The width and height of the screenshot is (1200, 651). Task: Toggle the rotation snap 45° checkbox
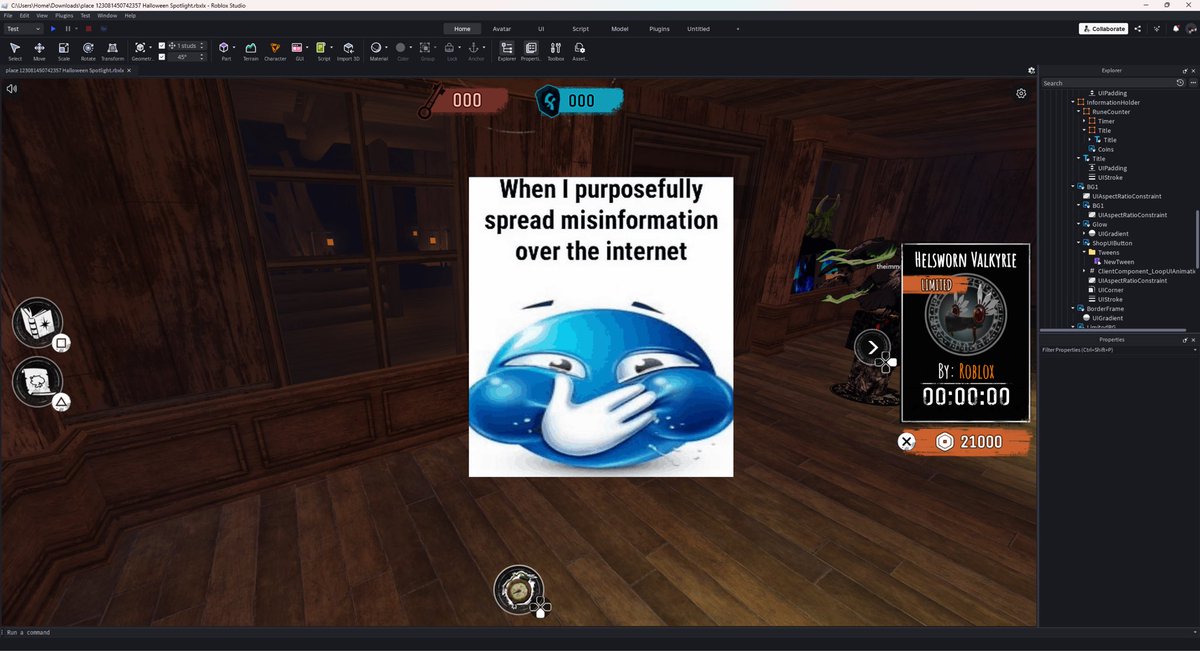[162, 57]
